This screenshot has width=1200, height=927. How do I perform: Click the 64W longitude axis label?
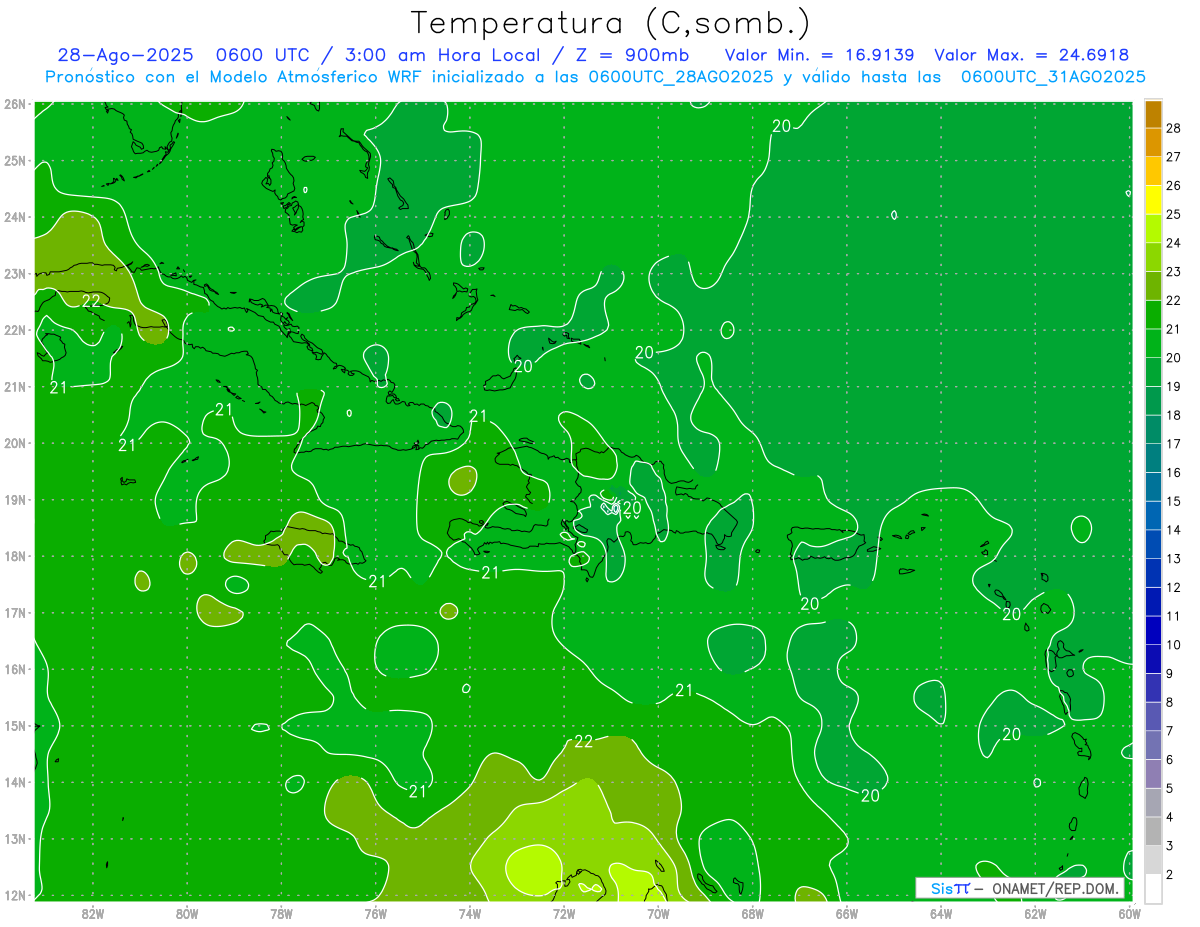tap(941, 913)
